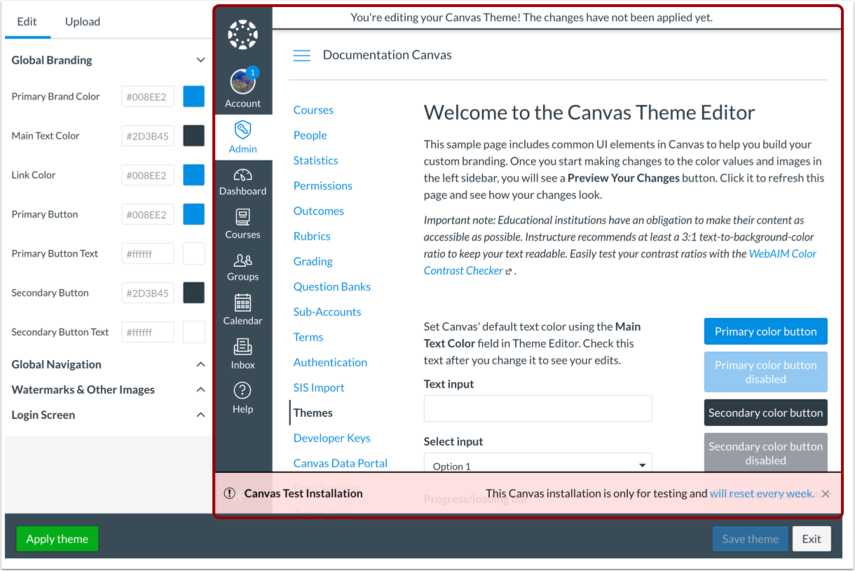Open the Primary Brand Color swatch
This screenshot has height=571, width=855.
(x=194, y=97)
